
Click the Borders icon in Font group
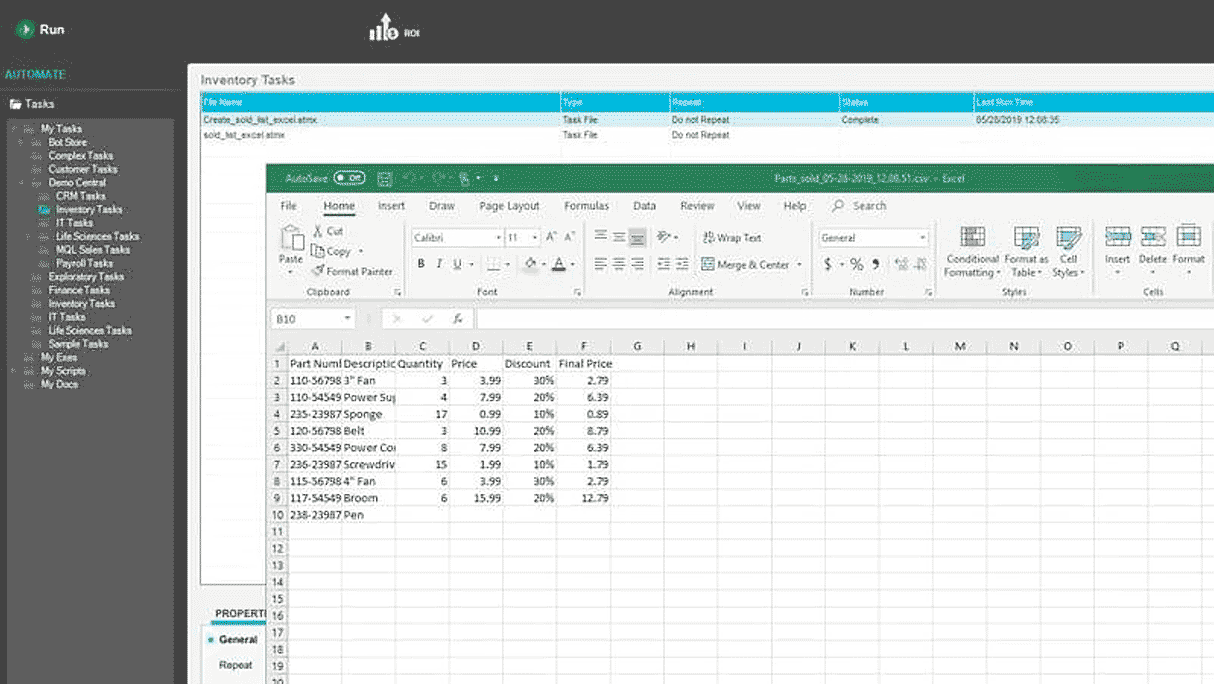492,264
